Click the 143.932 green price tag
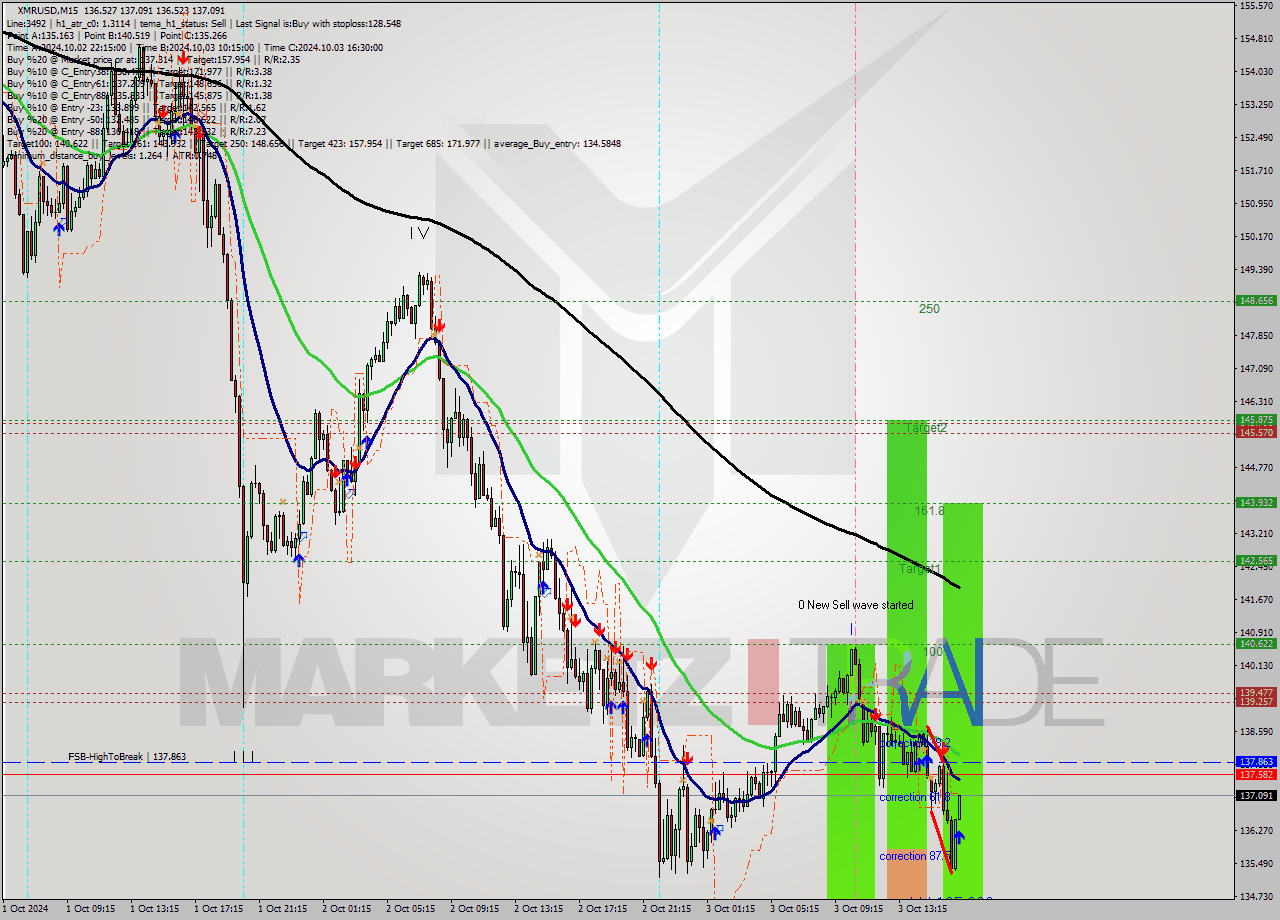 [x=1256, y=503]
